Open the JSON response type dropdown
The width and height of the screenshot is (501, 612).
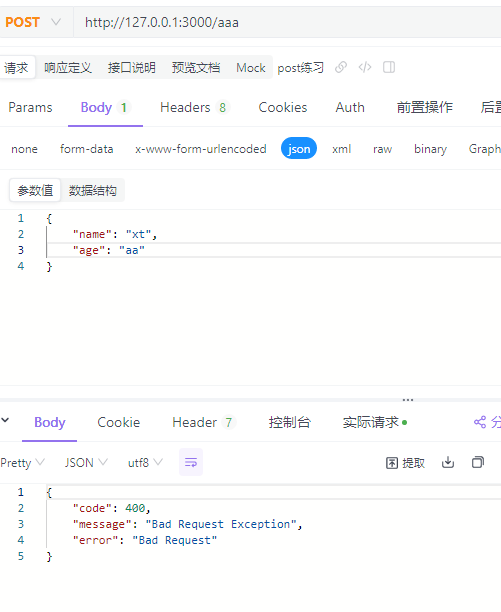coord(86,463)
